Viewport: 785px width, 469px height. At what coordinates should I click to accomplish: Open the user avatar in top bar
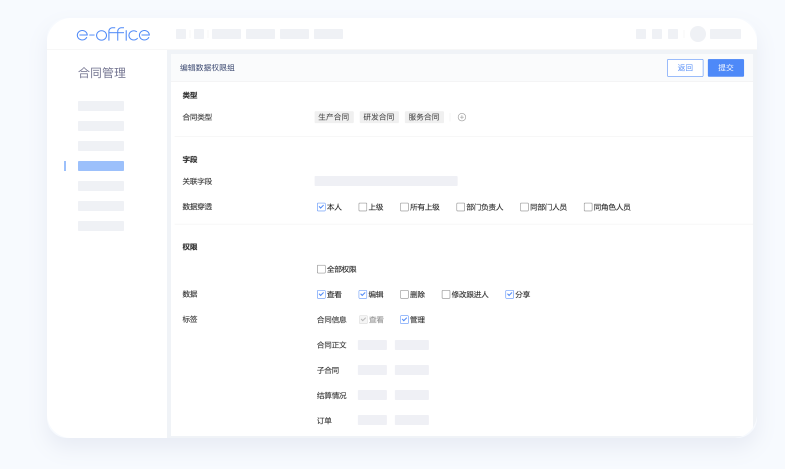pos(698,34)
